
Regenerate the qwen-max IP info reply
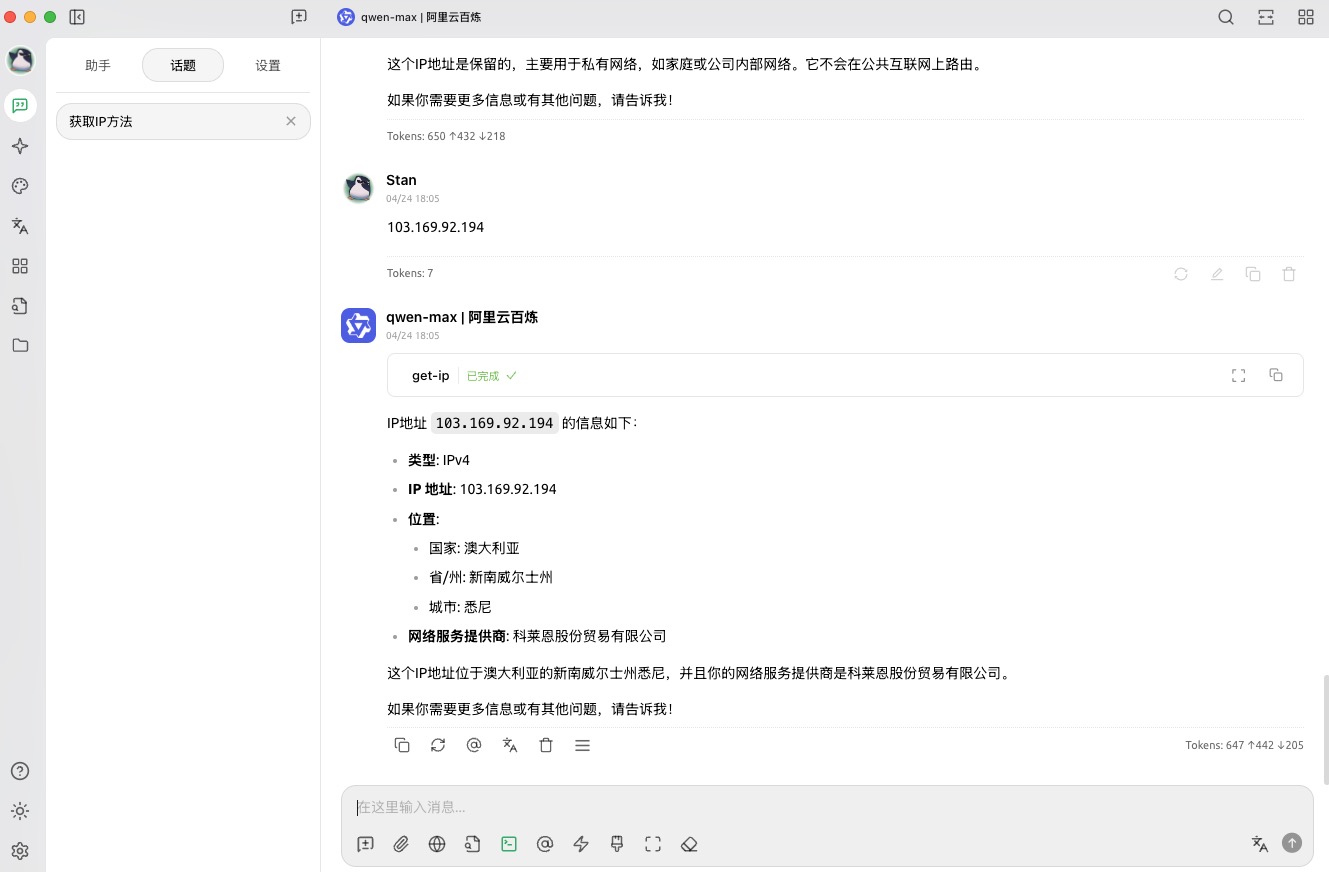[x=438, y=745]
